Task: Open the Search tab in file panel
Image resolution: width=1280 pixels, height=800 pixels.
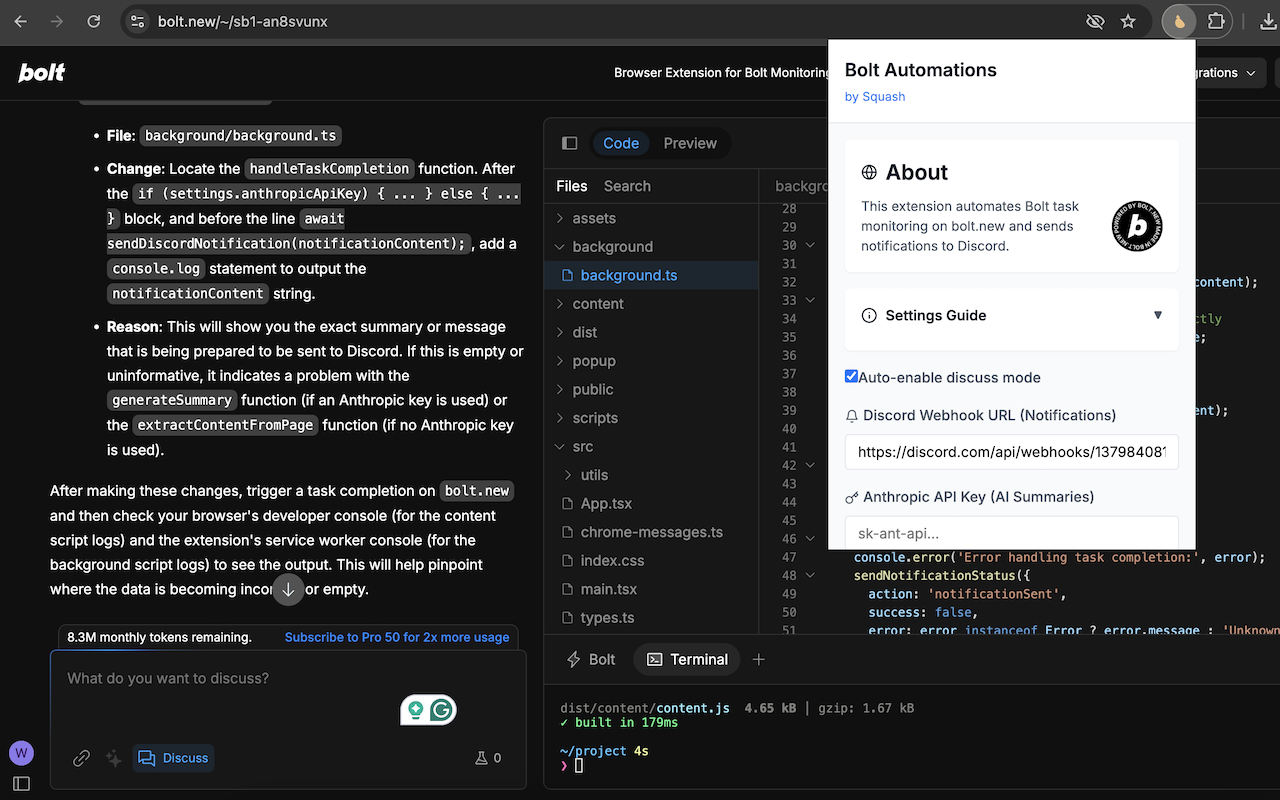Action: pos(627,186)
